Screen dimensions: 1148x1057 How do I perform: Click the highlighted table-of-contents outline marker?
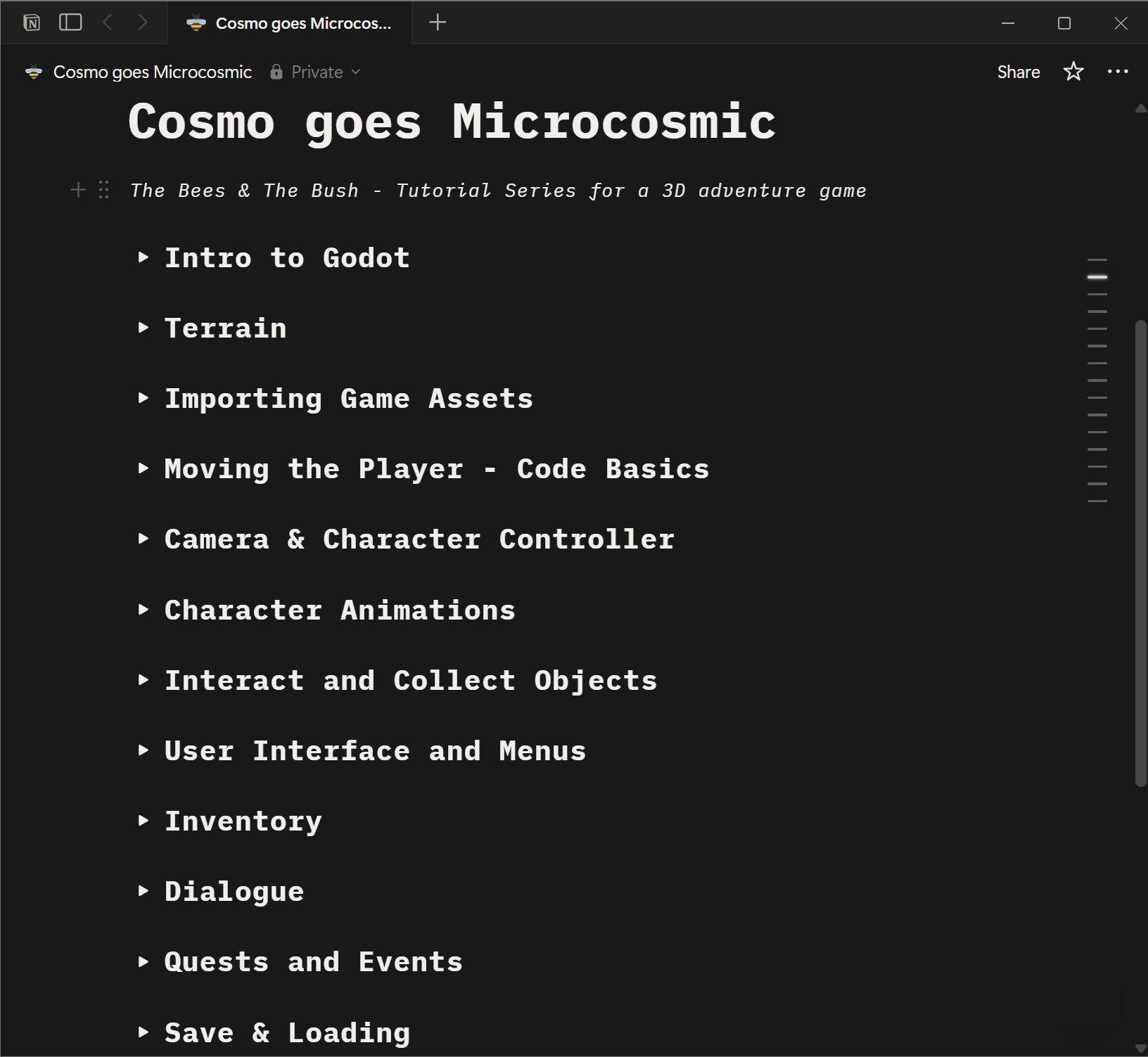(x=1097, y=277)
